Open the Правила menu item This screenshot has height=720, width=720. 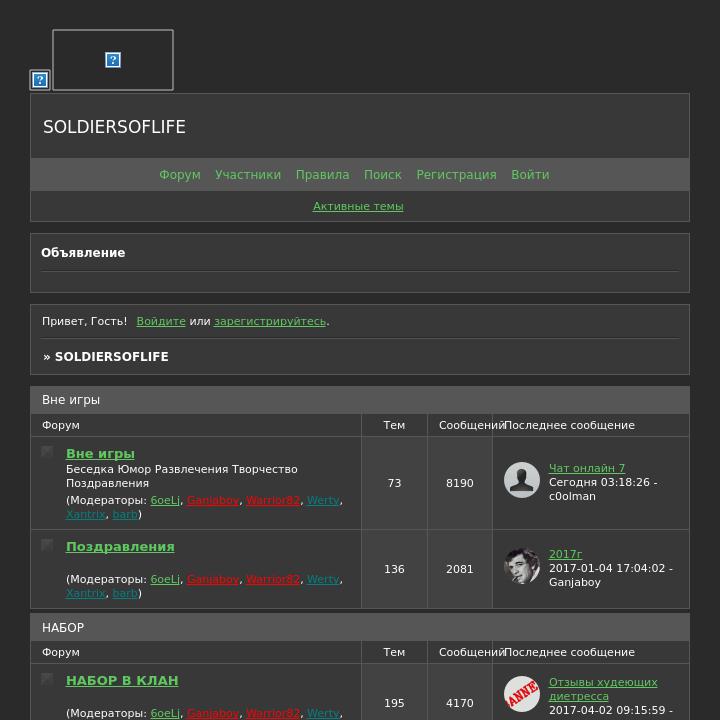[322, 175]
